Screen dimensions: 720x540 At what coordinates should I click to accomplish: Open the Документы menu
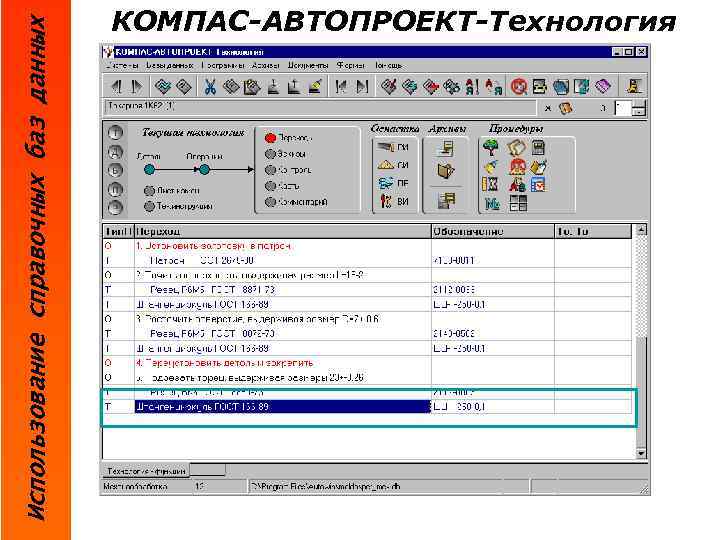308,66
